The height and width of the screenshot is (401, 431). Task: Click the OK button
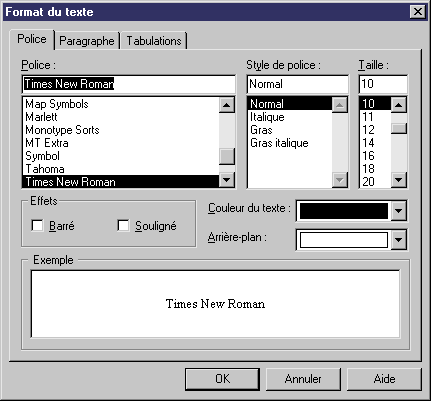(x=222, y=379)
